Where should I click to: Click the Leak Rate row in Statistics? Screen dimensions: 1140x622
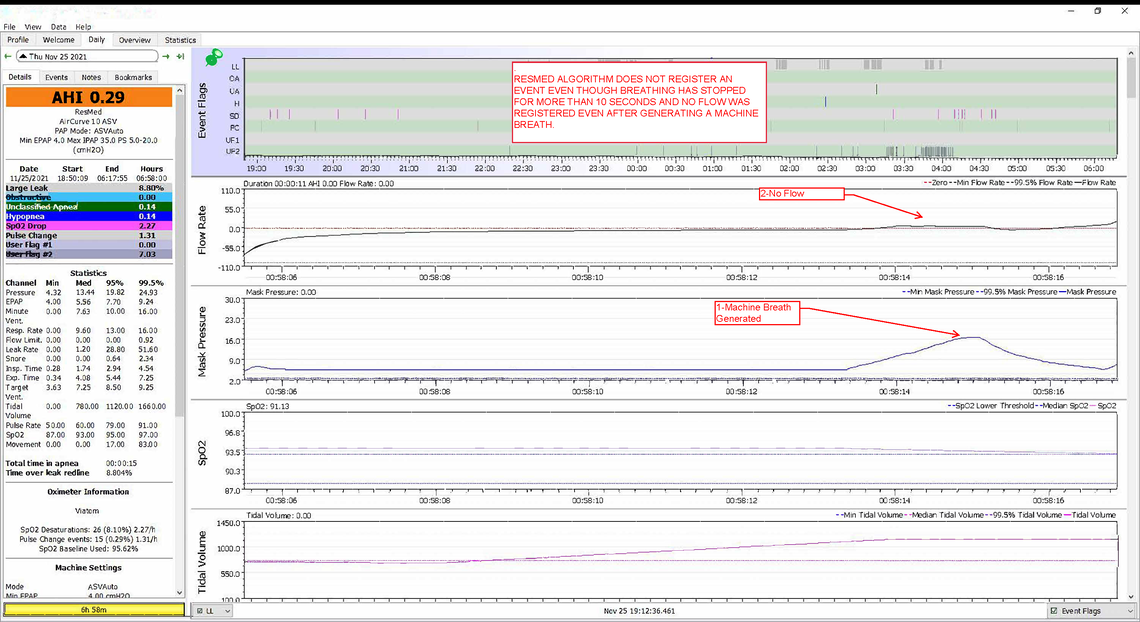[87, 350]
